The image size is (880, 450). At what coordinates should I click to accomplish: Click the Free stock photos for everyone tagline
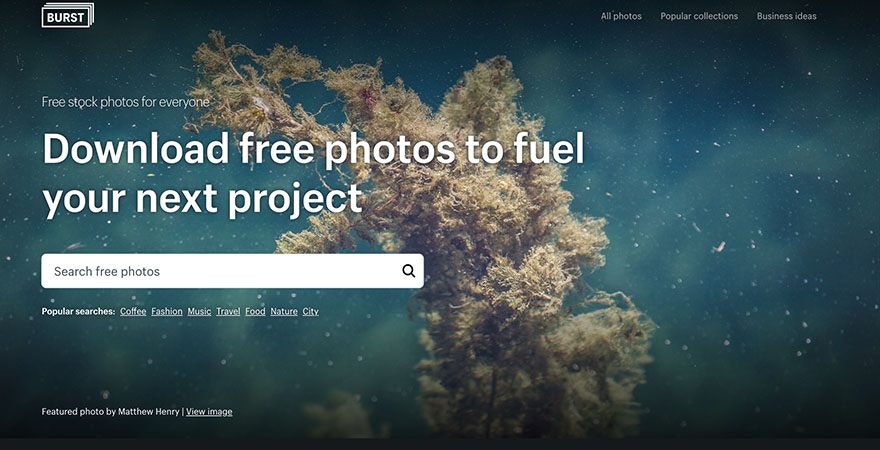(x=126, y=102)
